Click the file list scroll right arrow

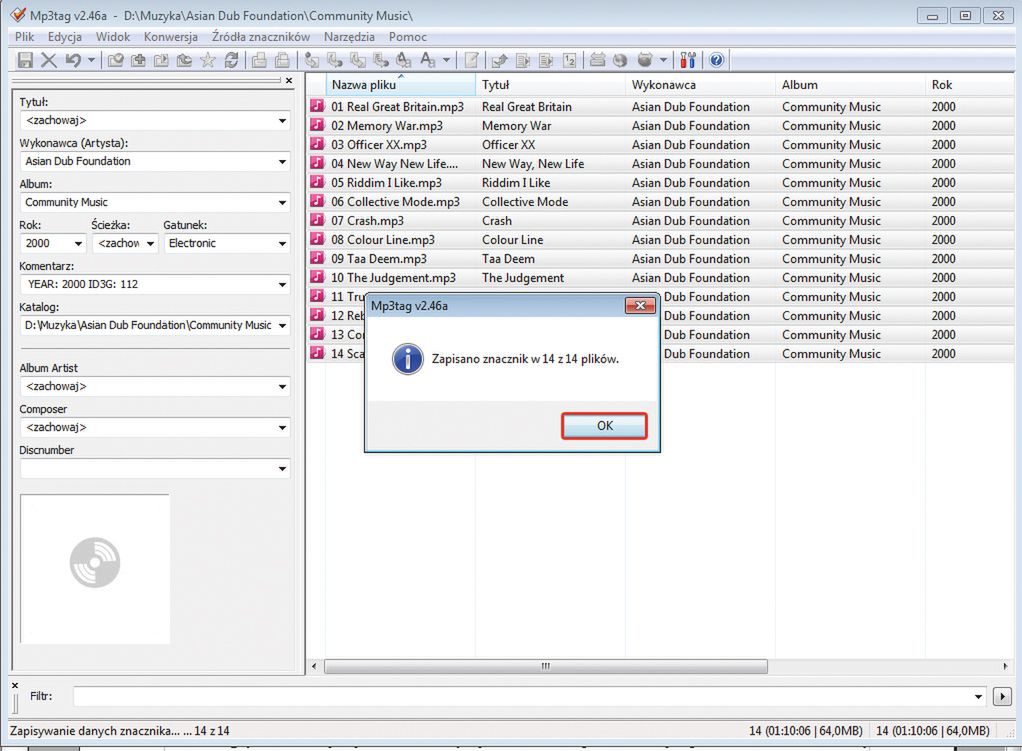1005,666
